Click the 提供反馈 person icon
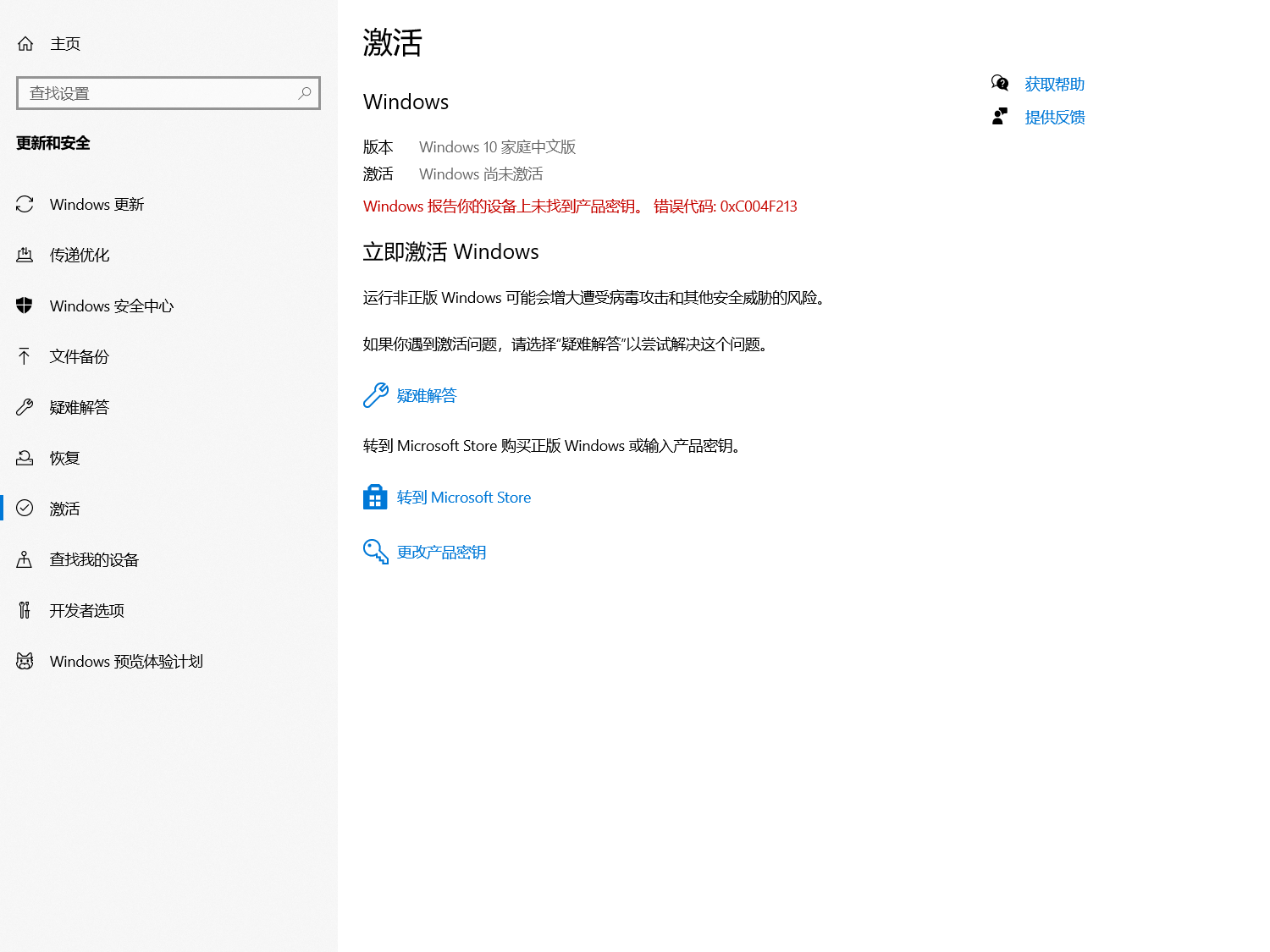 (x=1000, y=116)
